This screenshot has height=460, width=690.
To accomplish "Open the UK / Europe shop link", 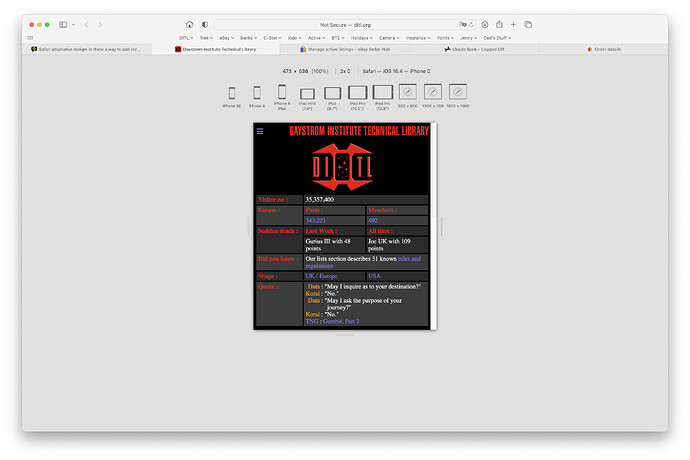I will pyautogui.click(x=321, y=276).
